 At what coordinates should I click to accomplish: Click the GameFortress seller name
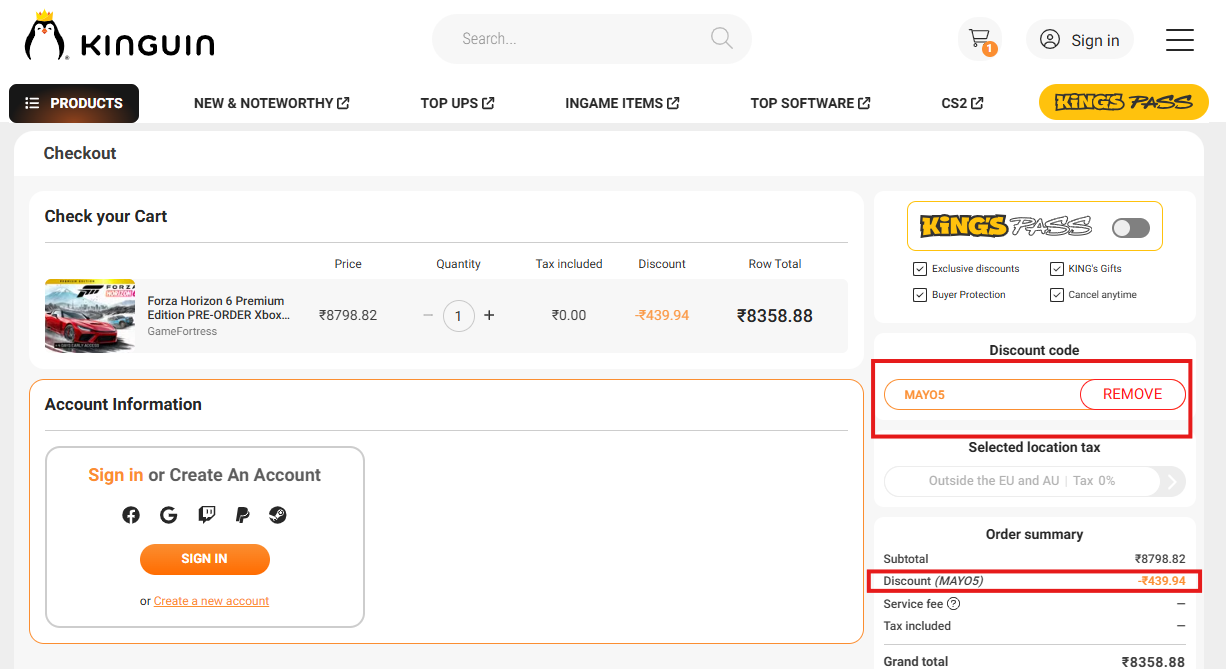182,331
